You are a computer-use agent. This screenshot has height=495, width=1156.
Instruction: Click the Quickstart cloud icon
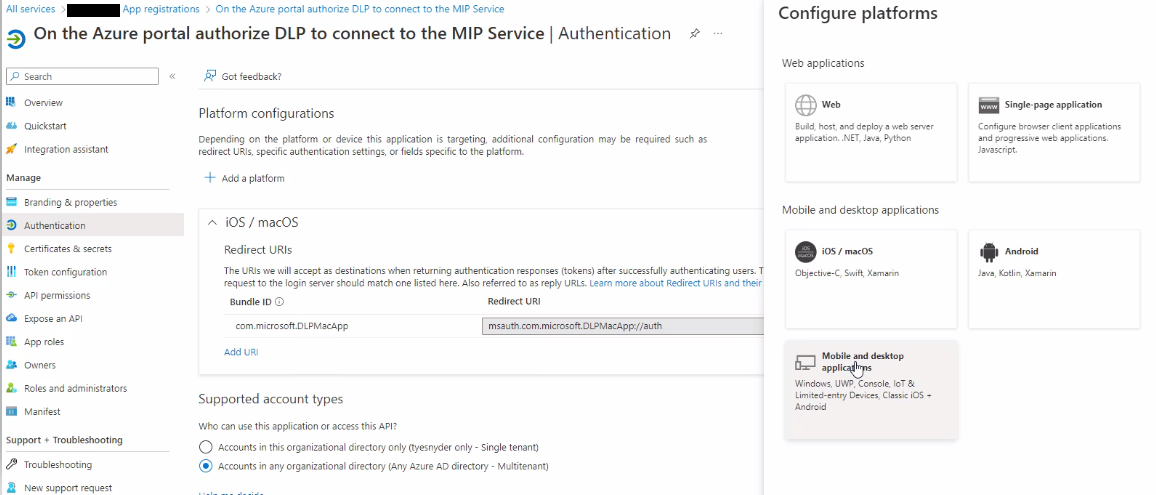(x=11, y=126)
